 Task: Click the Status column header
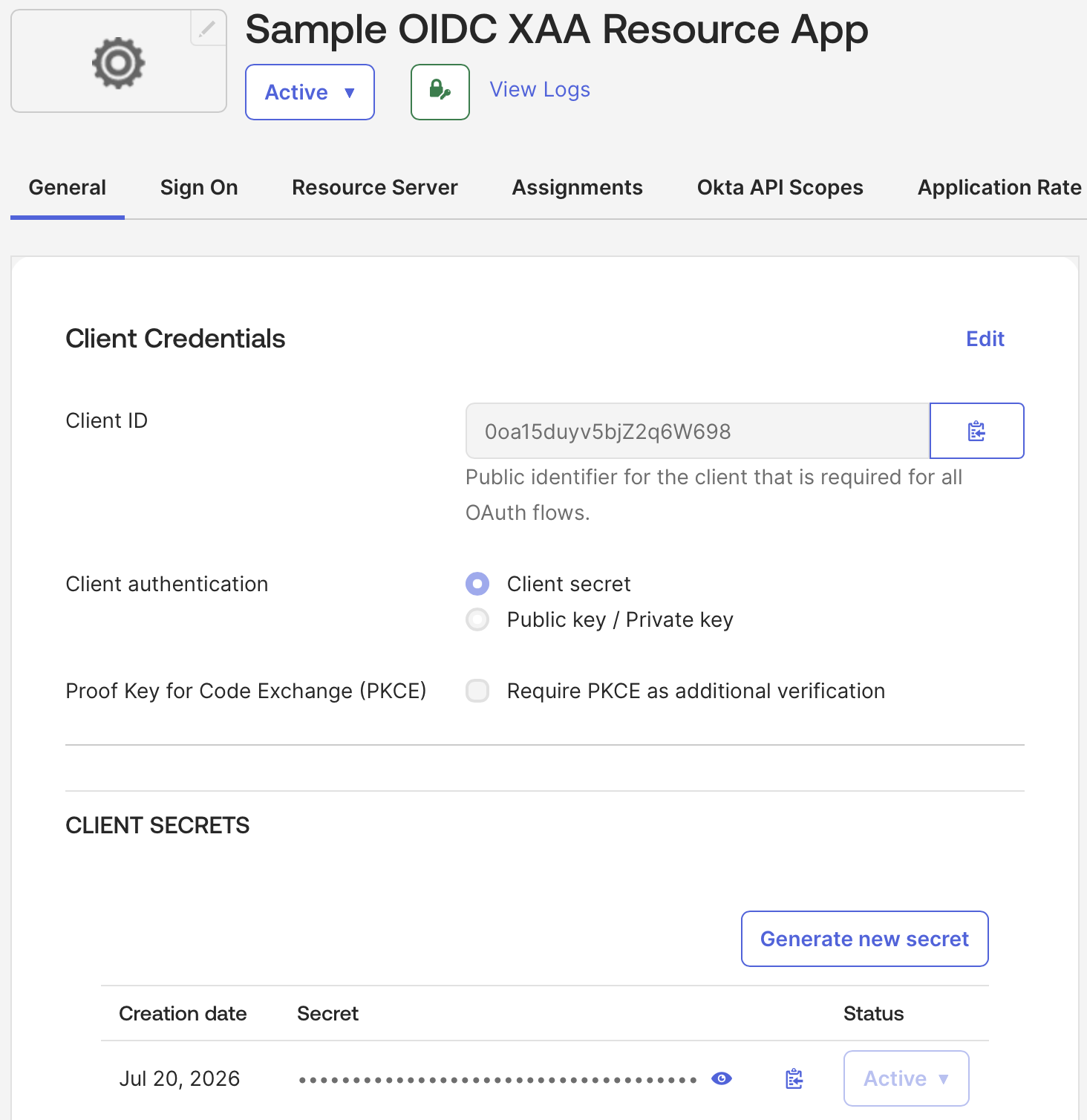[x=874, y=1014]
